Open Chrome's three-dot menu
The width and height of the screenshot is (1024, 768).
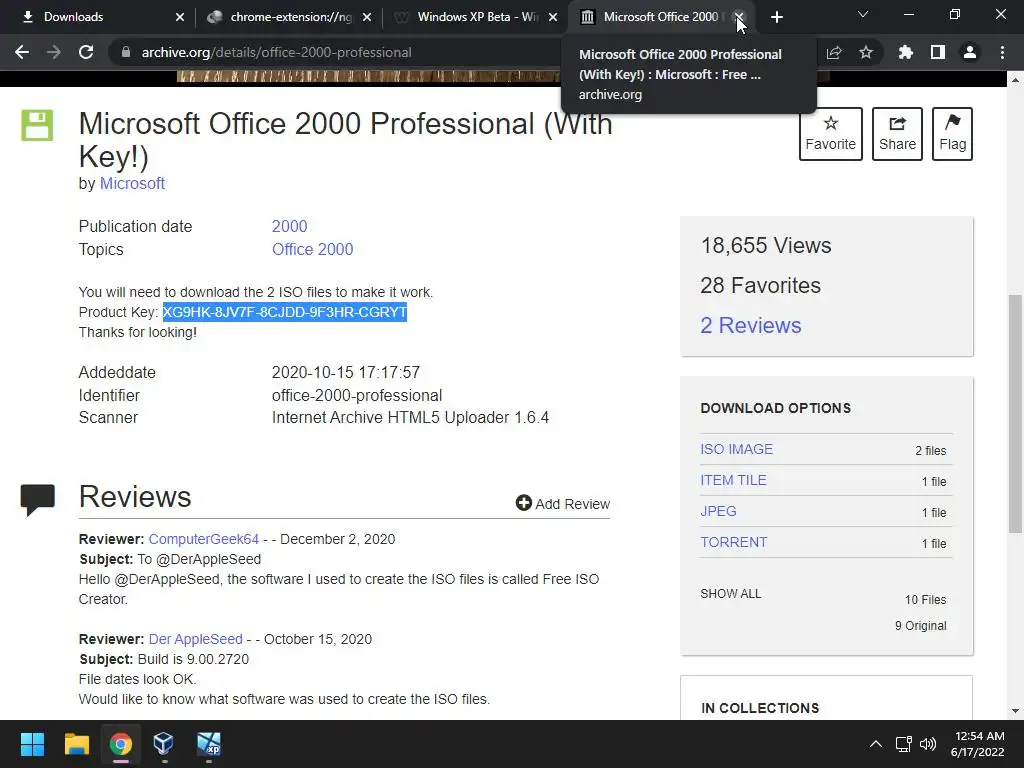pyautogui.click(x=1002, y=52)
